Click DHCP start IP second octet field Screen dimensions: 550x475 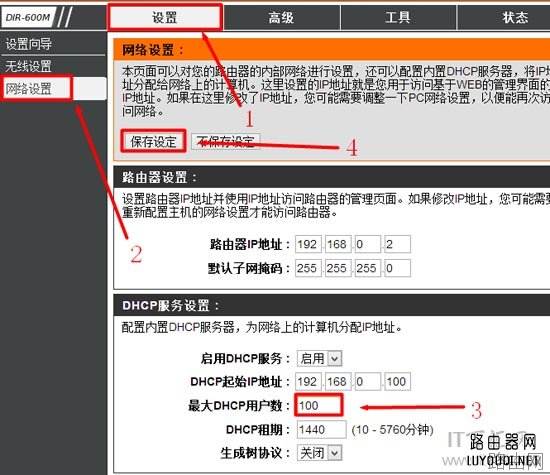[x=338, y=381]
